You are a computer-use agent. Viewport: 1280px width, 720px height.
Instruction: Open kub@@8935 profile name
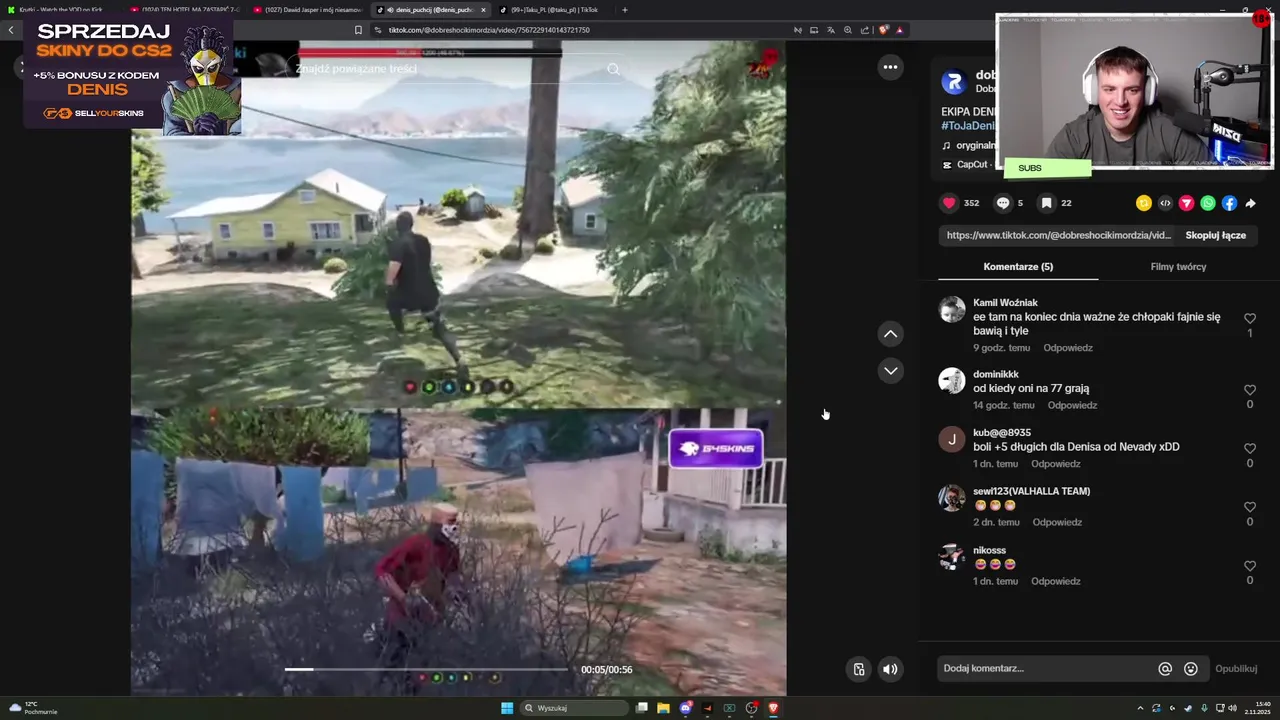point(1002,433)
